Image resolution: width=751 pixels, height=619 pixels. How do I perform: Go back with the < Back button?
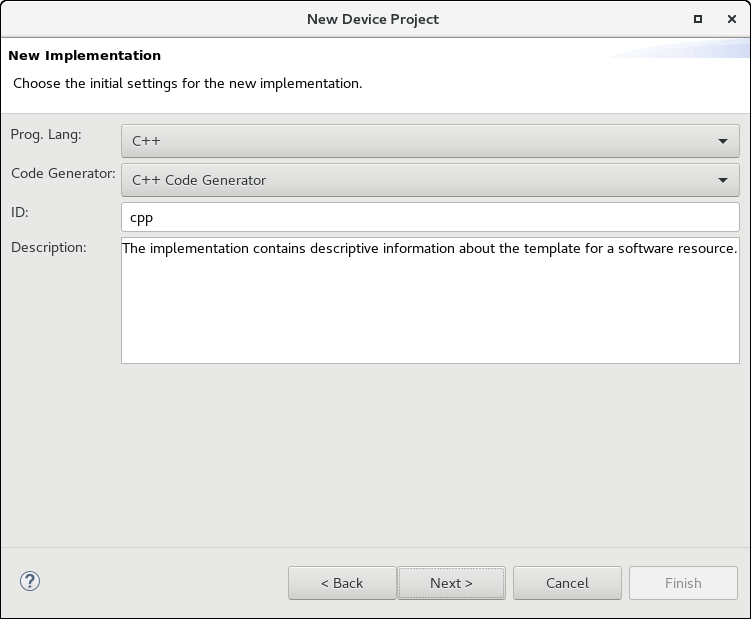point(342,583)
